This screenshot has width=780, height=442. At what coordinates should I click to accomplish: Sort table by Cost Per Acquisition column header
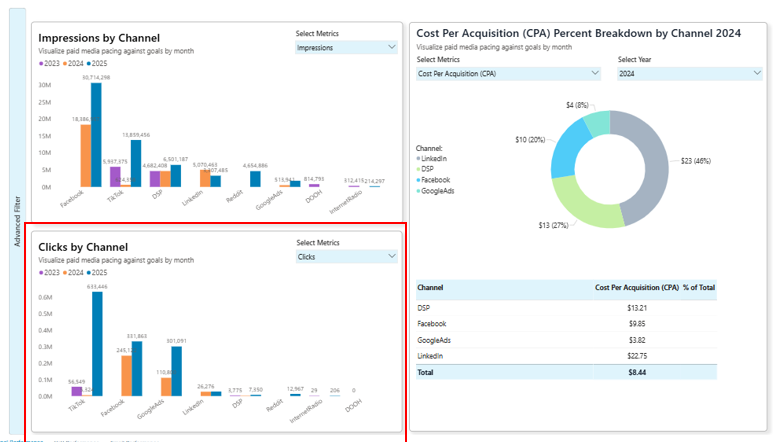point(637,288)
